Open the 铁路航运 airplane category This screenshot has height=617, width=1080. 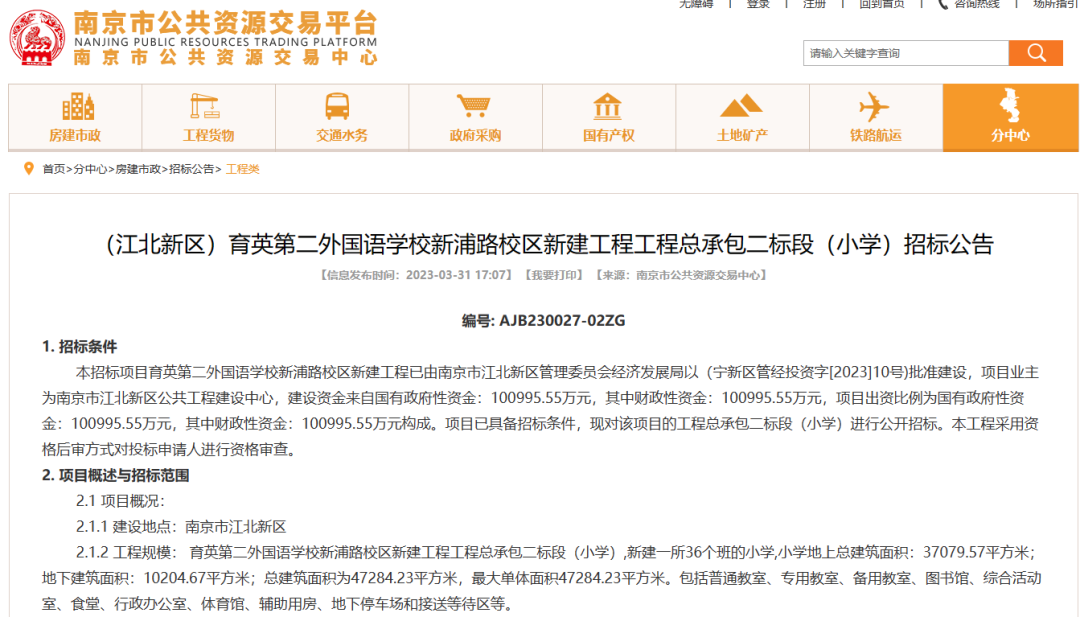[x=875, y=117]
